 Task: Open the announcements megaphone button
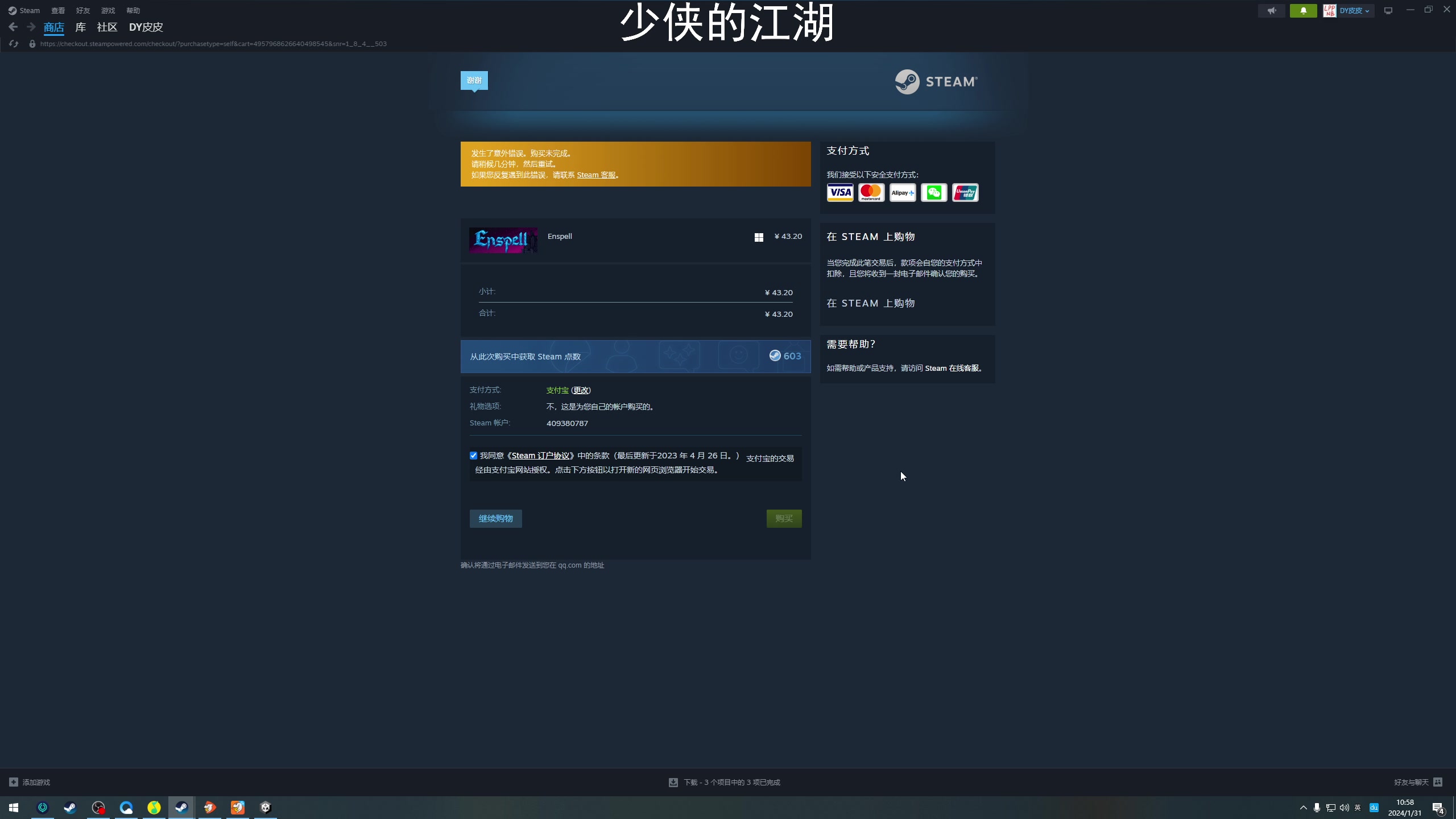[x=1272, y=10]
